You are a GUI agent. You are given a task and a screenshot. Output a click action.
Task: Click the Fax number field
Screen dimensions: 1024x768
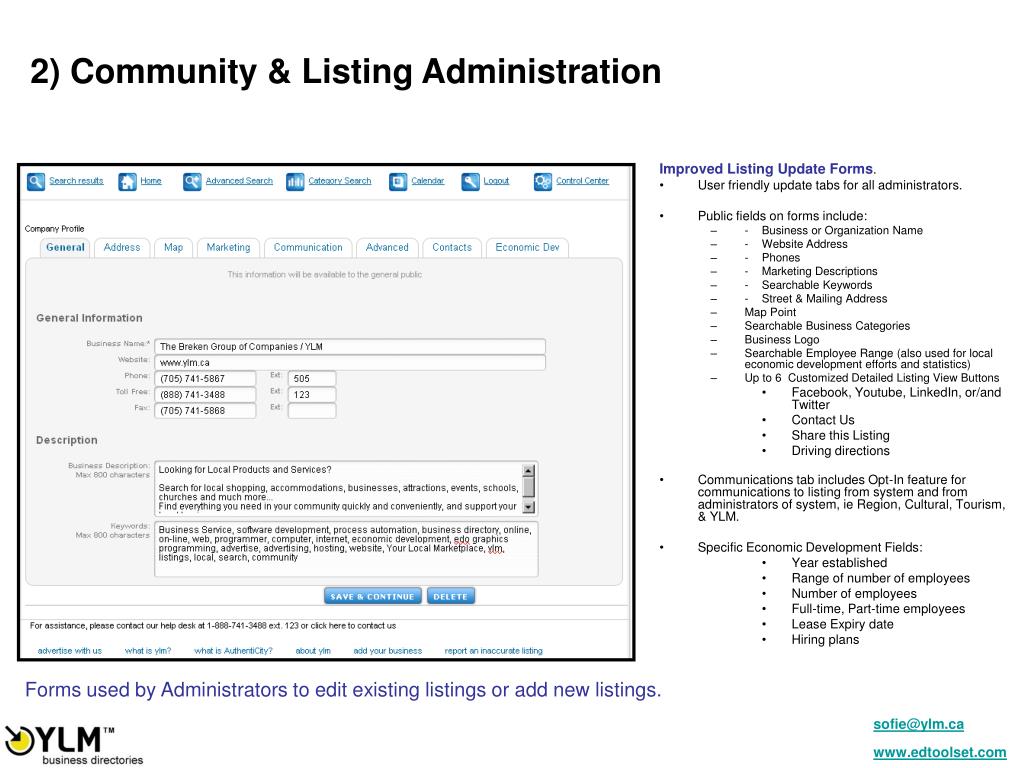[206, 411]
